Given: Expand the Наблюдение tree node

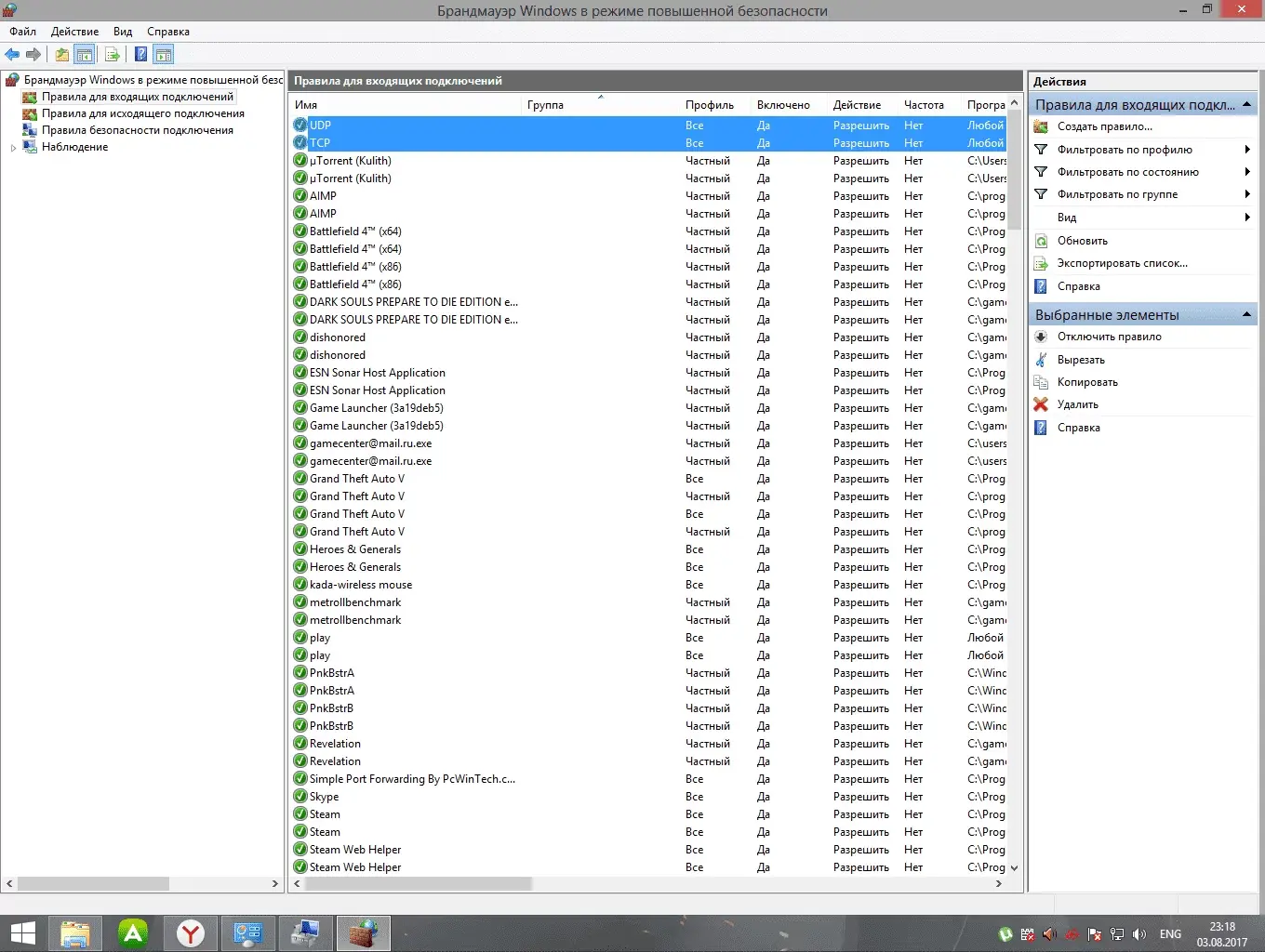Looking at the screenshot, I should (13, 148).
